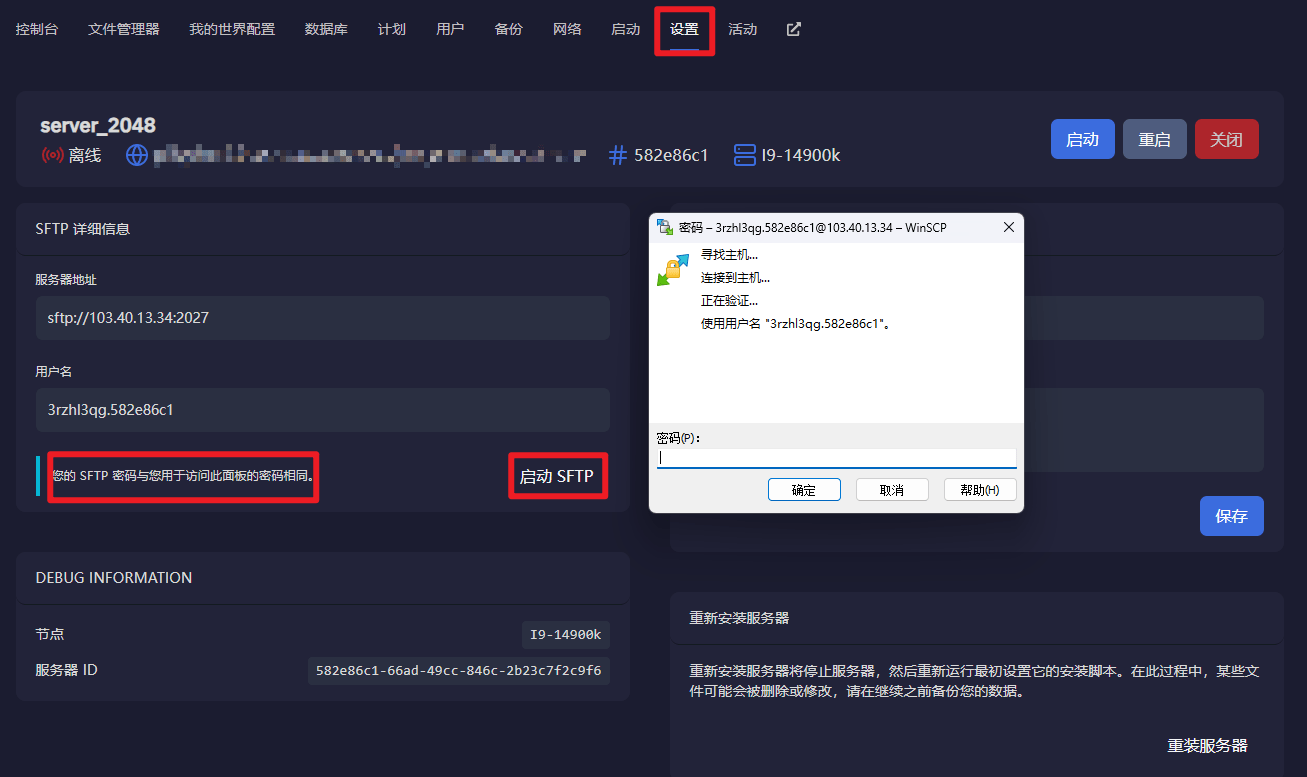
Task: Confirm password with 确定 button
Action: (x=804, y=490)
